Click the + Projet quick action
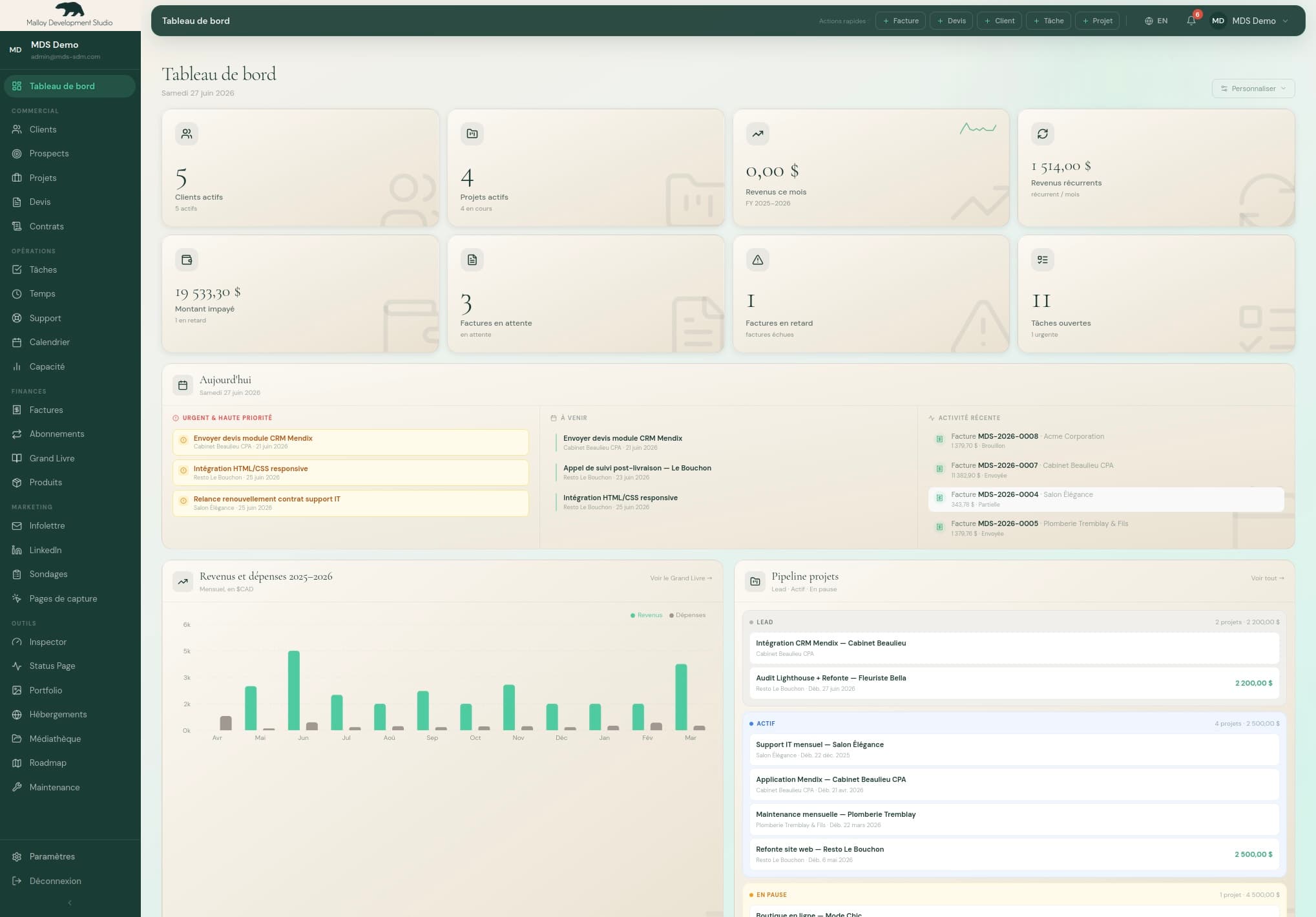Viewport: 1316px width, 917px height. [x=1097, y=21]
